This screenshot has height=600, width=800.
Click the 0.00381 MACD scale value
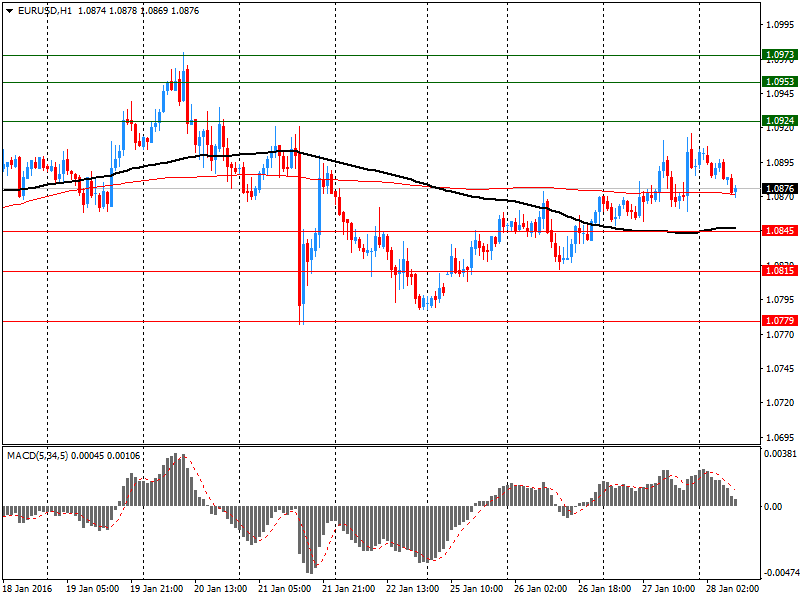click(x=780, y=454)
